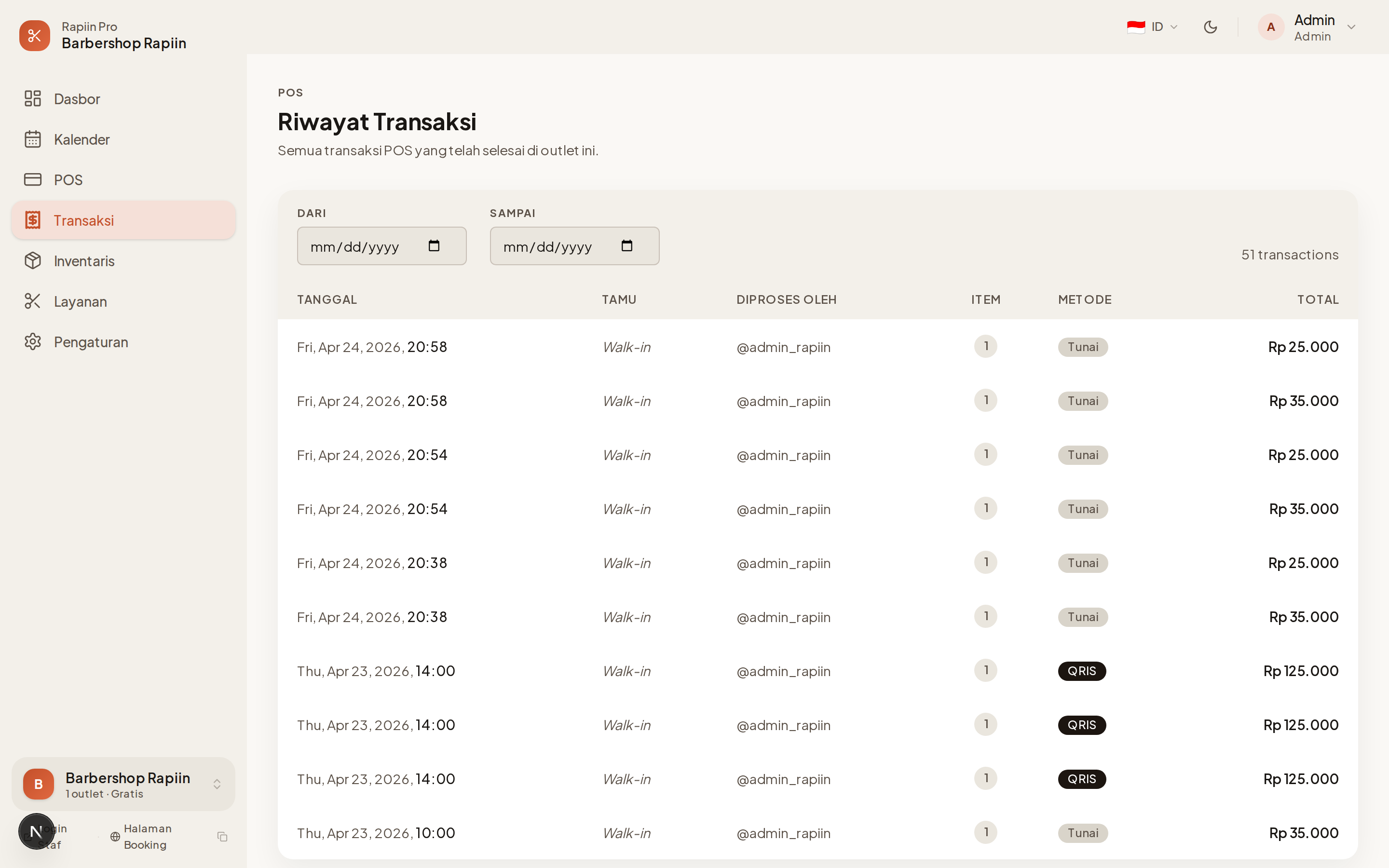
Task: Go to the Kalender menu item
Action: 82,139
